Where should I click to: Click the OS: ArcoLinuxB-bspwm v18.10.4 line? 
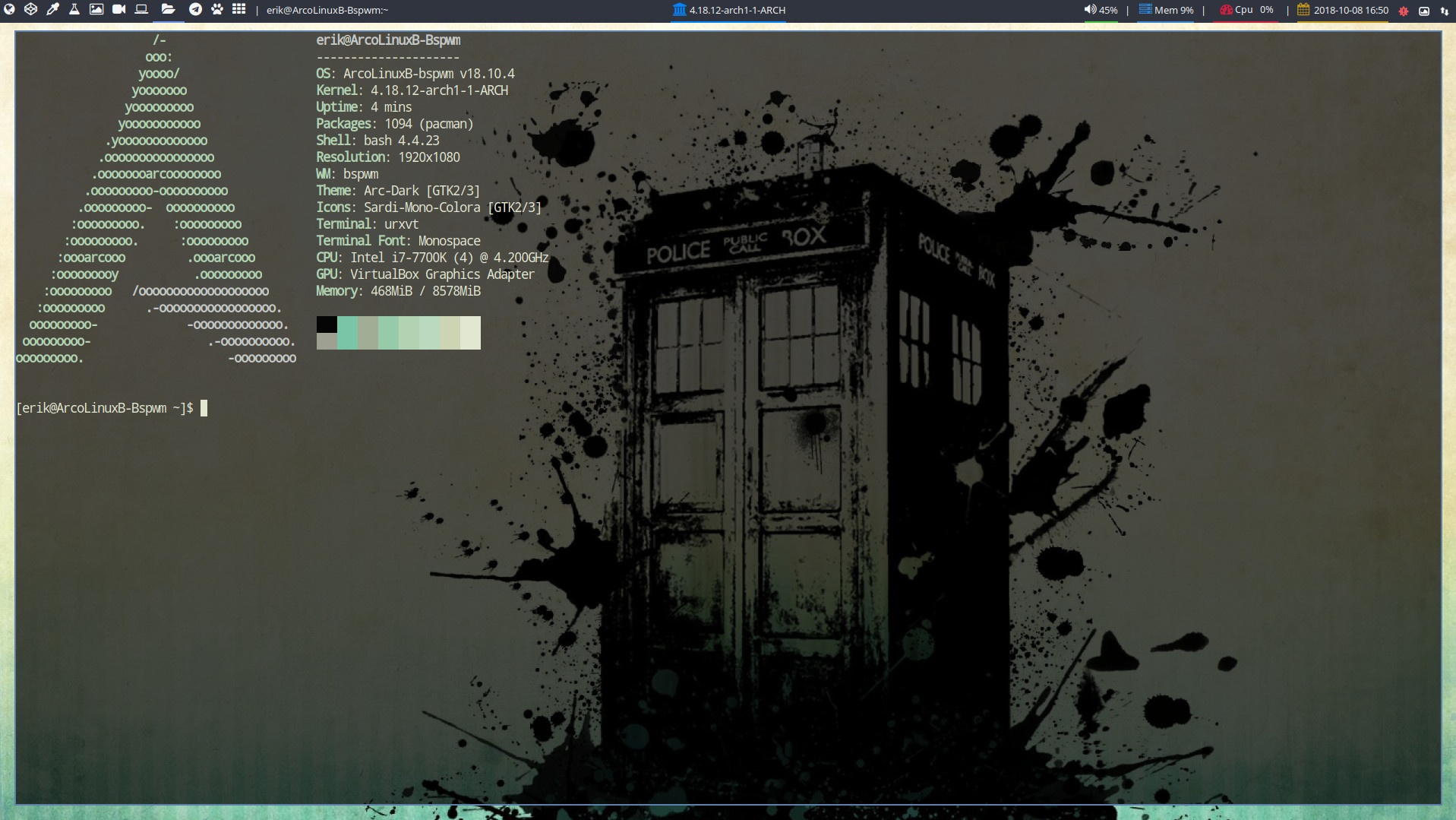pyautogui.click(x=415, y=74)
